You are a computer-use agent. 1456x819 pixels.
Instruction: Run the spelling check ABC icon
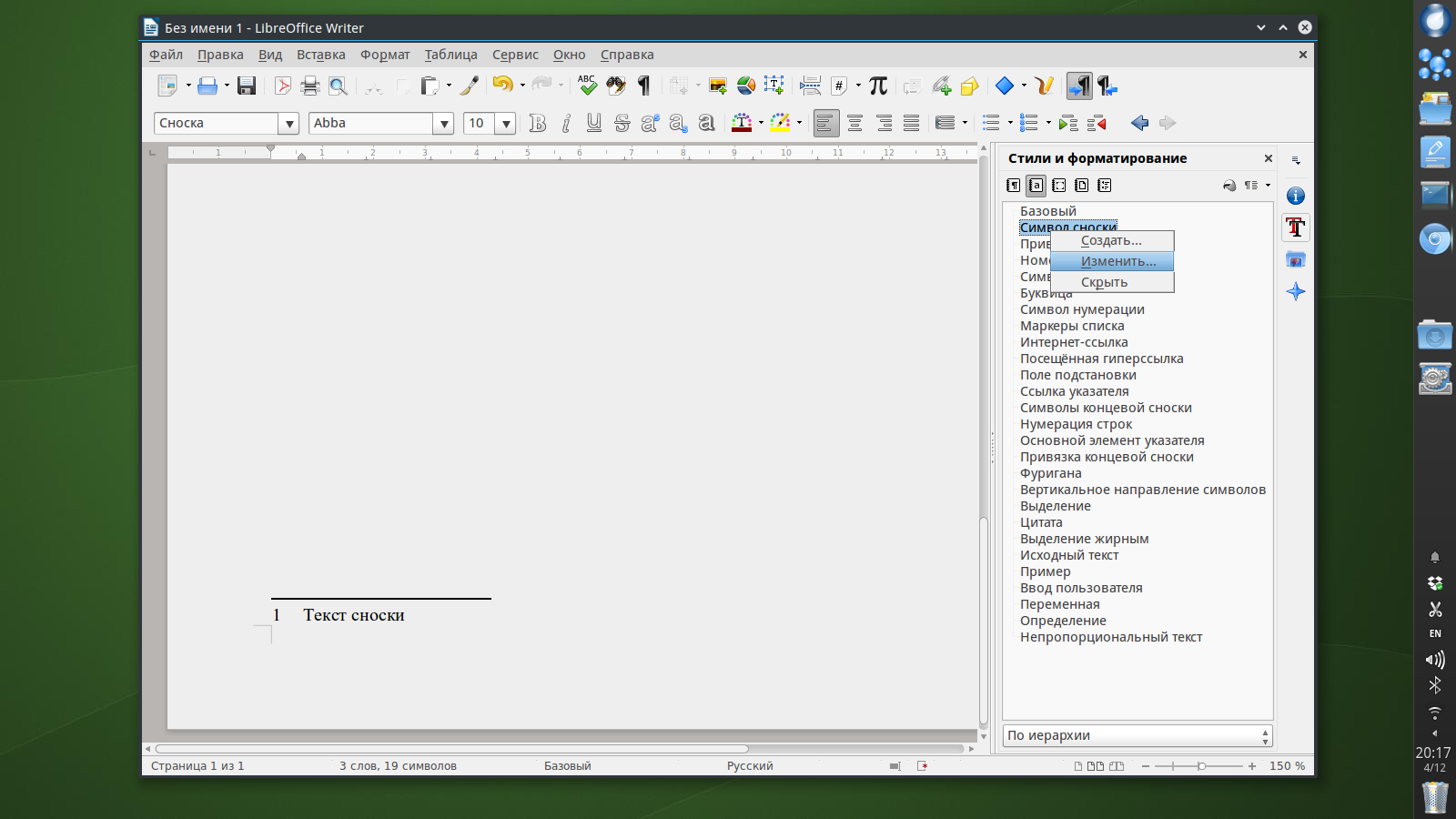[x=587, y=86]
